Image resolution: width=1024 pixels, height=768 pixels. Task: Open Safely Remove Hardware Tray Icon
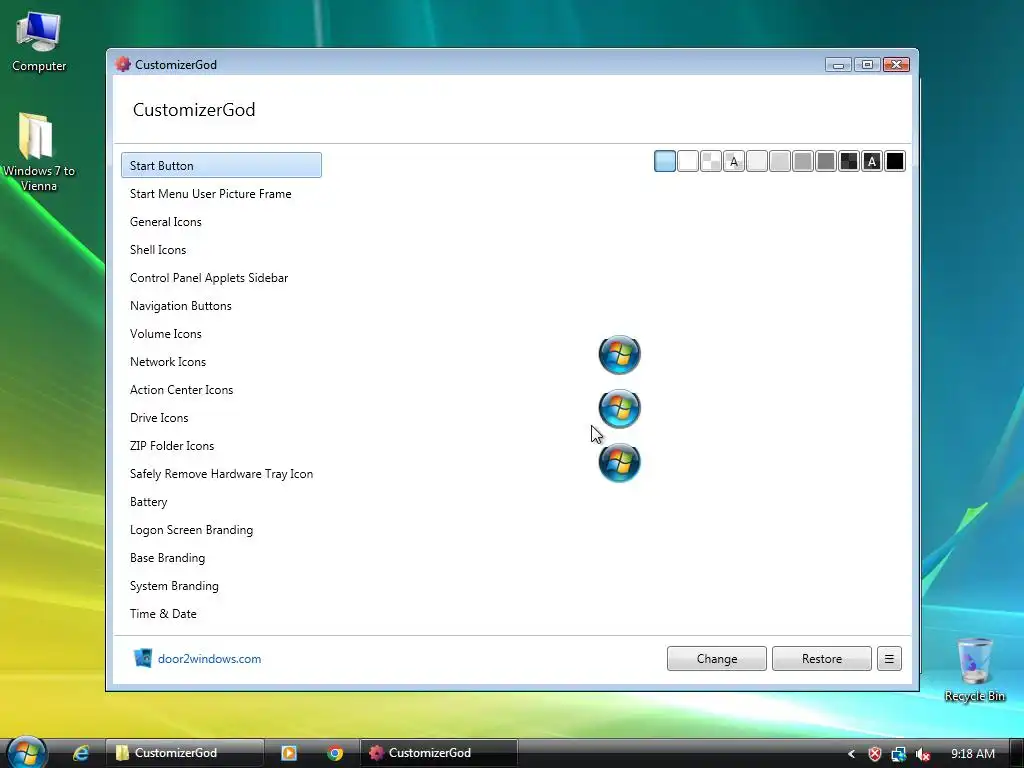point(221,474)
